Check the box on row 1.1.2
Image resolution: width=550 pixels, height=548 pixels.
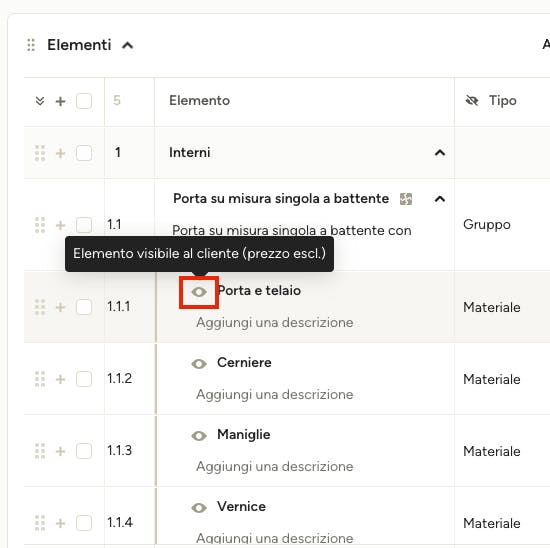tap(84, 379)
